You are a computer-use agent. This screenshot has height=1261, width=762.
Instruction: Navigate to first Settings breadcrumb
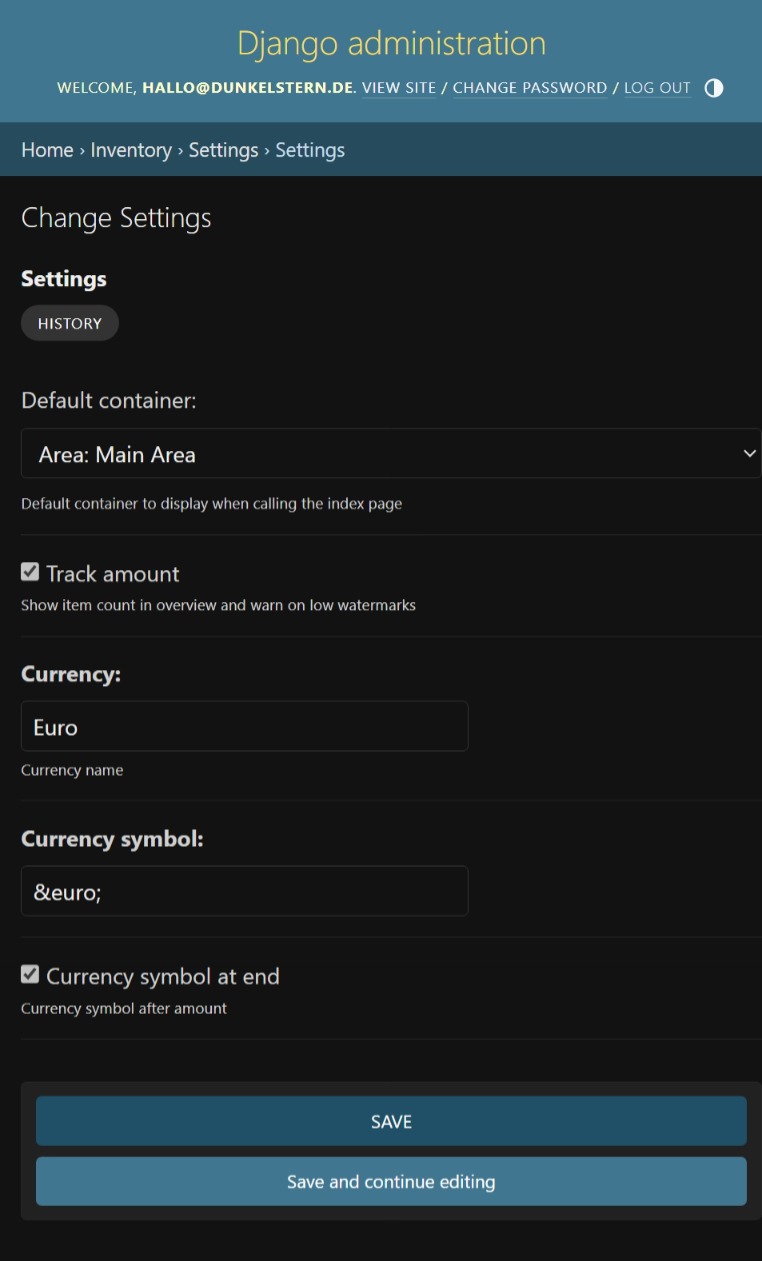pos(223,150)
